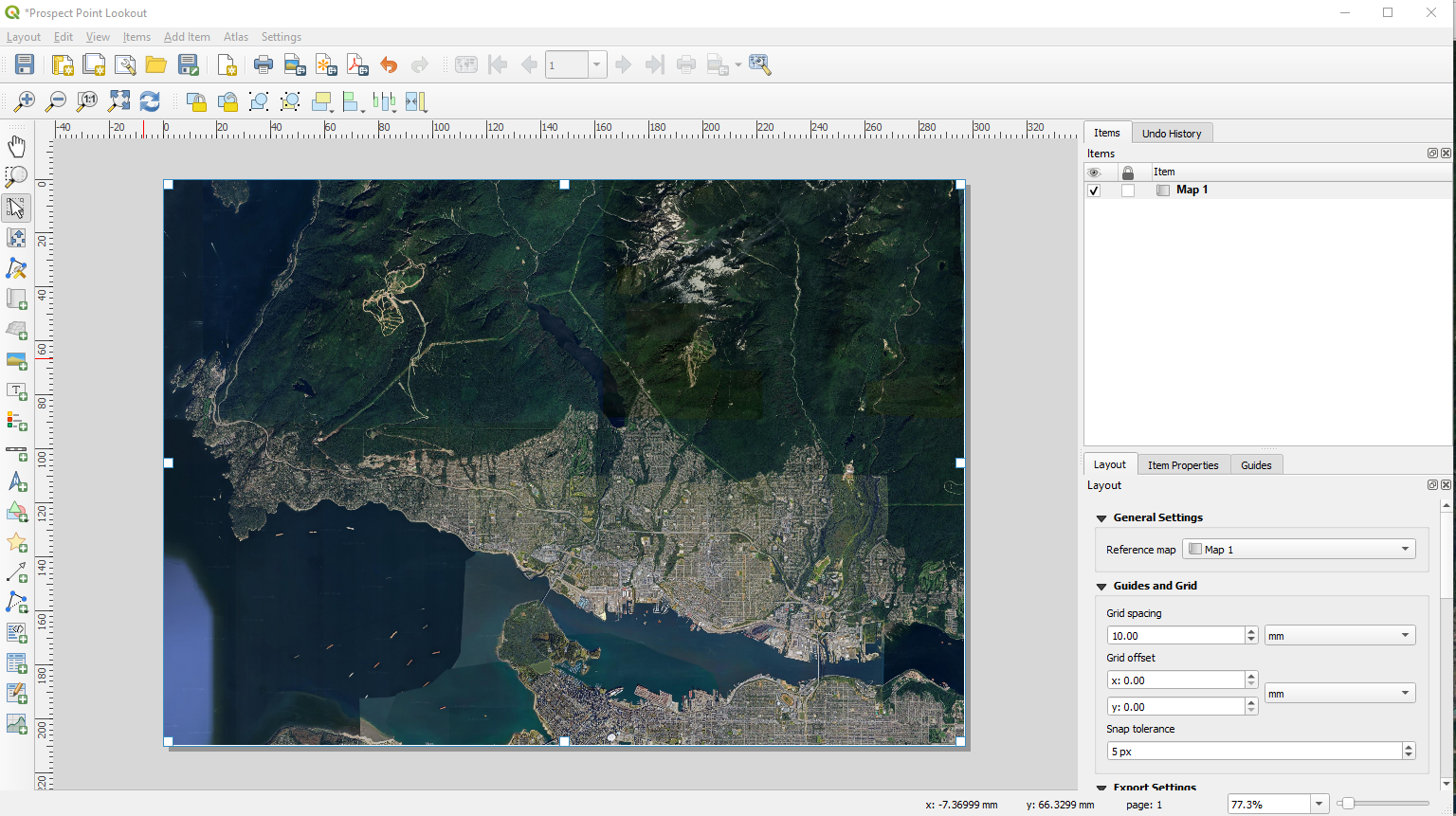Open the Grid spacing units dropdown

(x=1339, y=636)
